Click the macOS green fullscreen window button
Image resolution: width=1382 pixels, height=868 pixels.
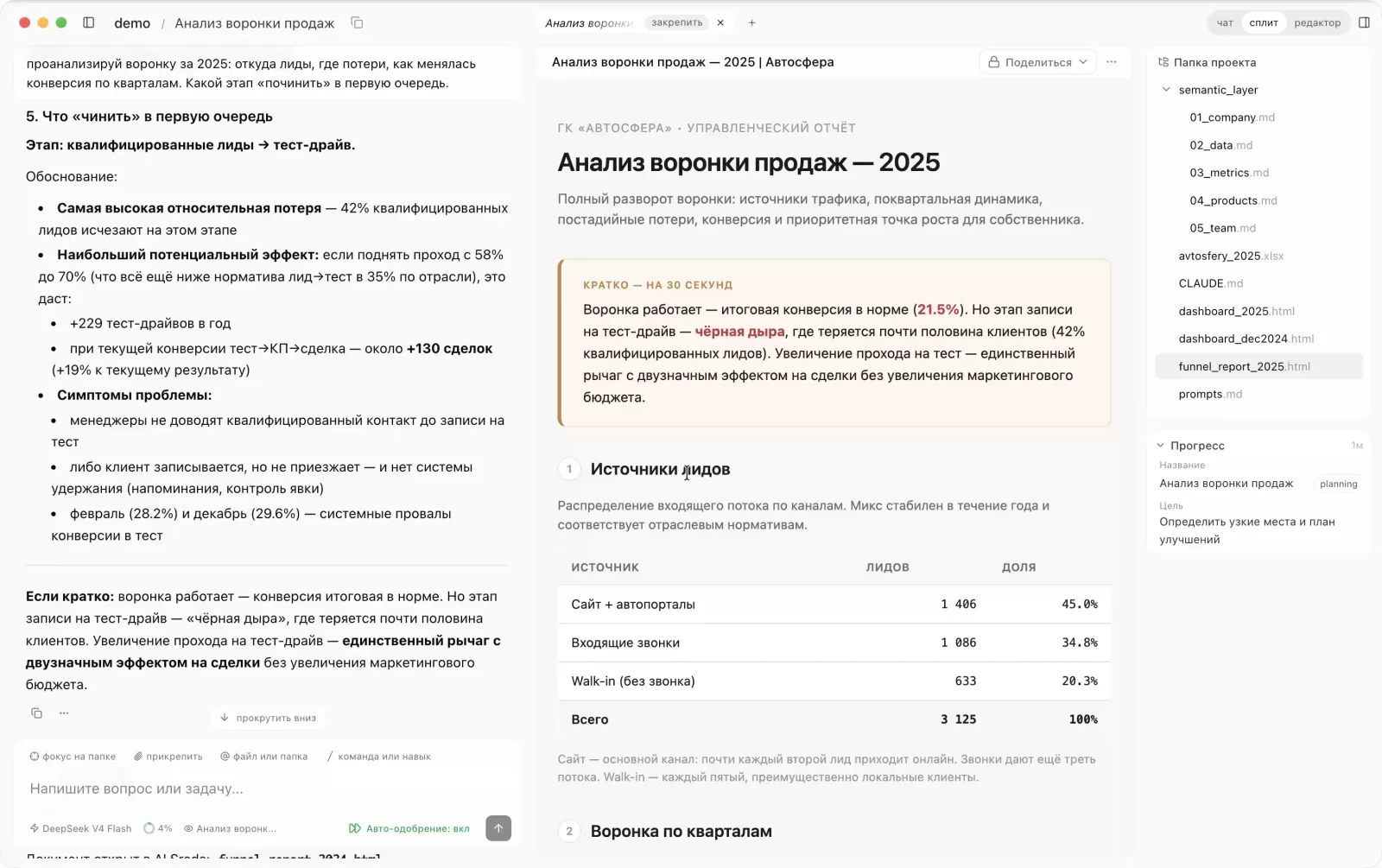click(61, 22)
